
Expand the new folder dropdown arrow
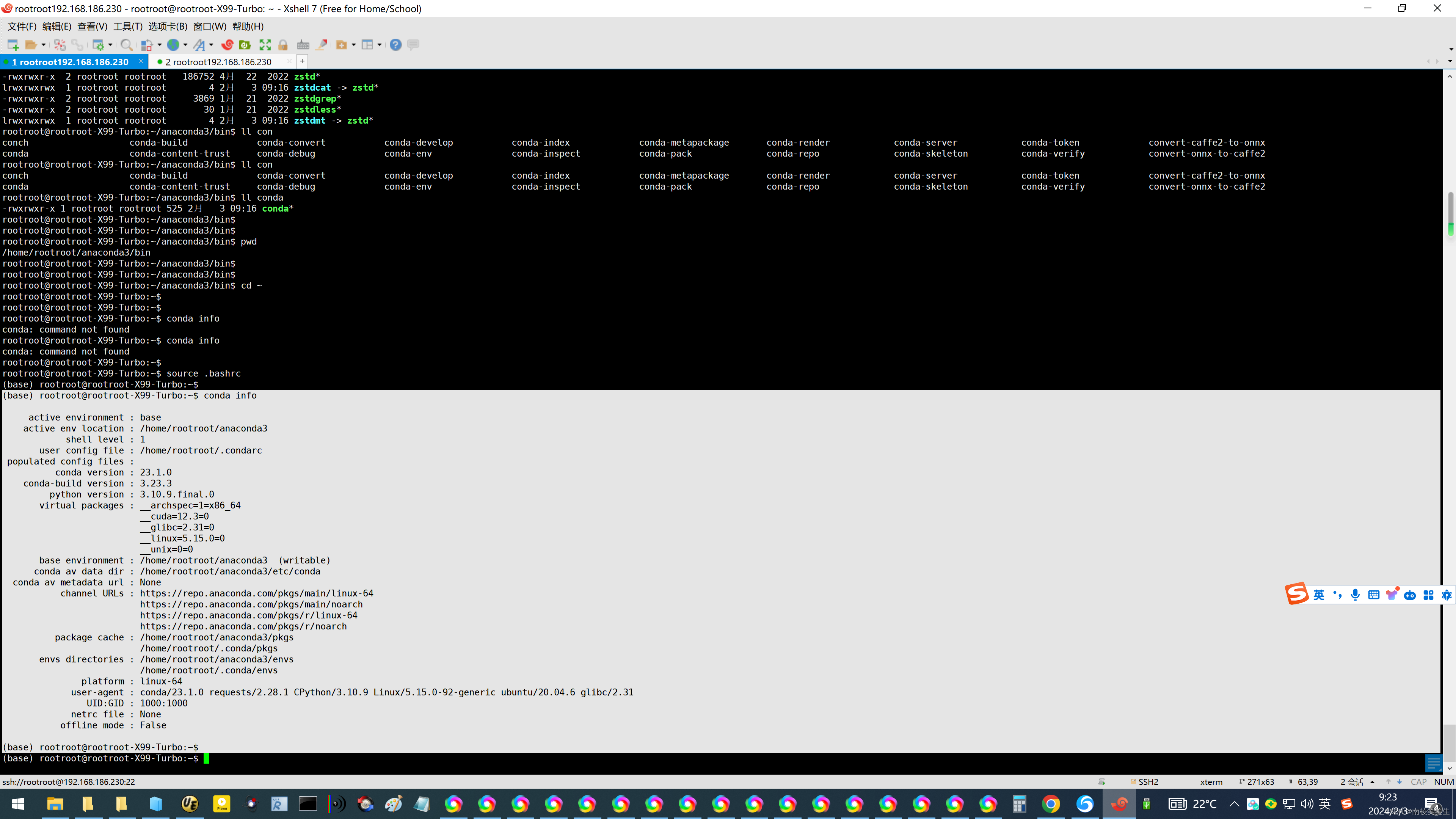tap(354, 45)
